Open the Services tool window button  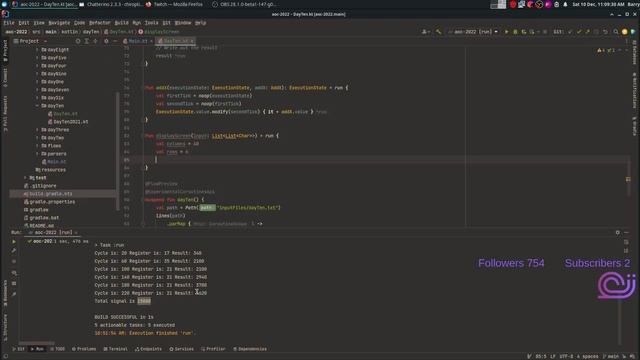(182, 349)
